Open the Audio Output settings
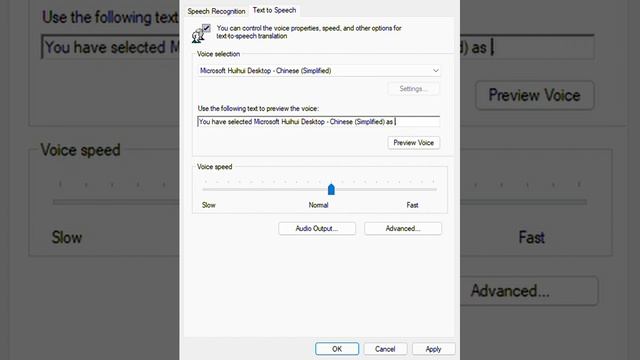The image size is (640, 360). coord(317,229)
